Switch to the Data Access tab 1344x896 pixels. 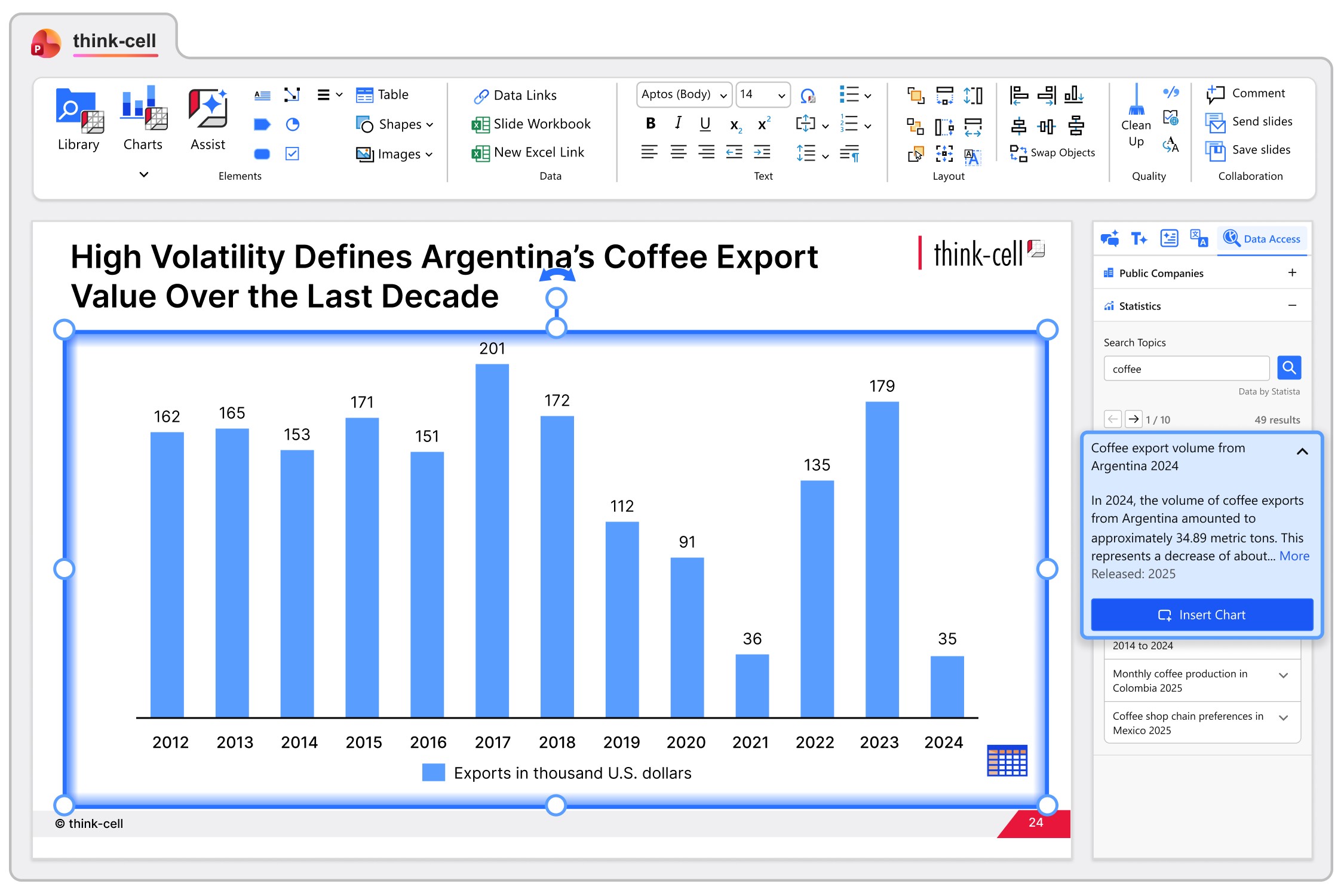click(x=1262, y=239)
